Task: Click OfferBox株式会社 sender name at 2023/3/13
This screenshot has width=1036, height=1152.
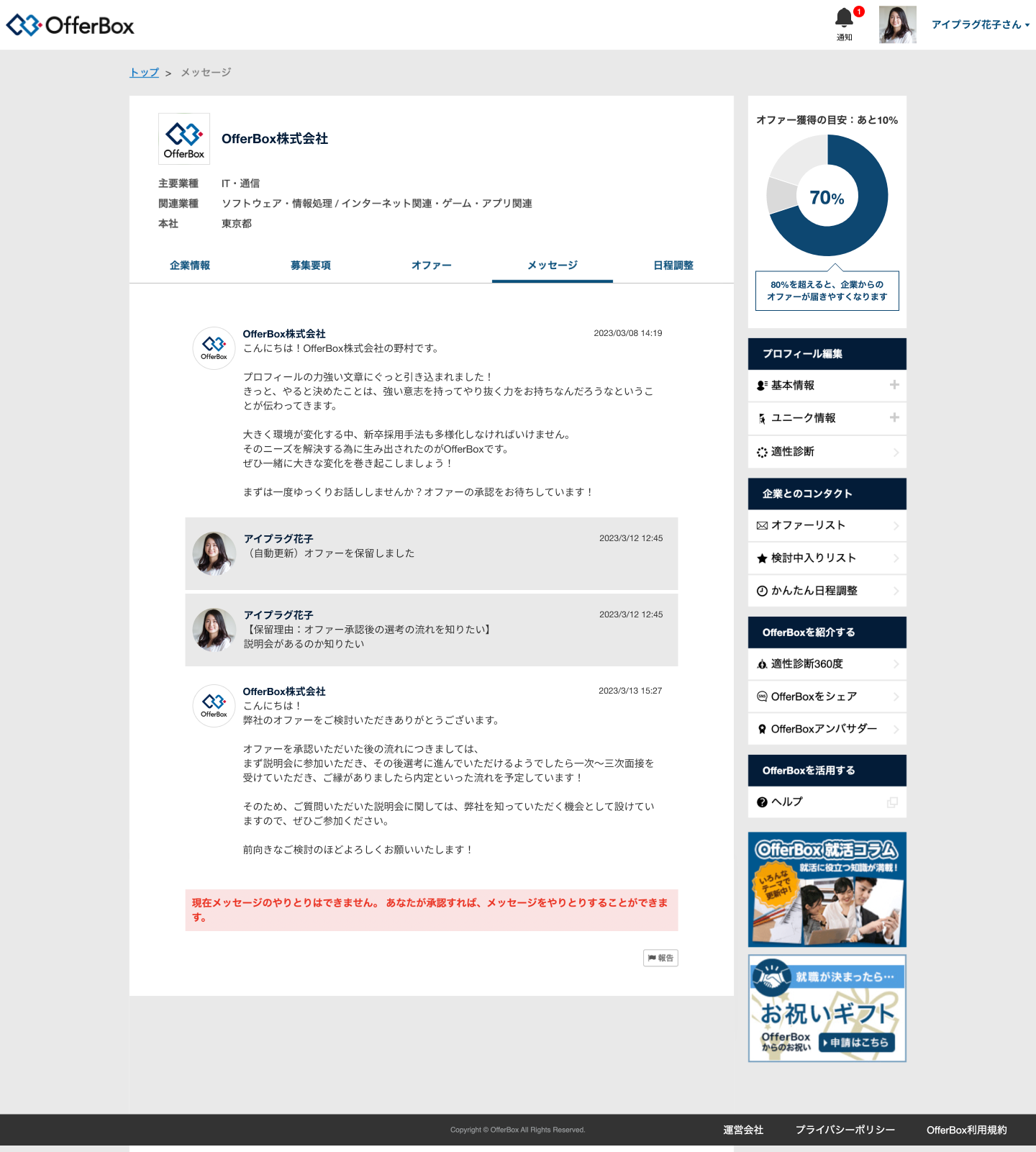Action: coord(284,691)
